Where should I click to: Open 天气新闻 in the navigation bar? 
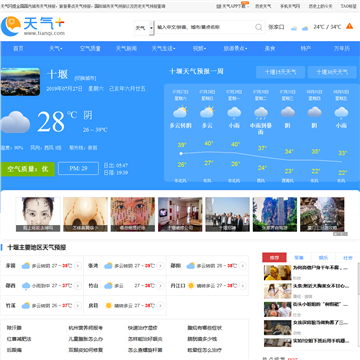[126, 49]
